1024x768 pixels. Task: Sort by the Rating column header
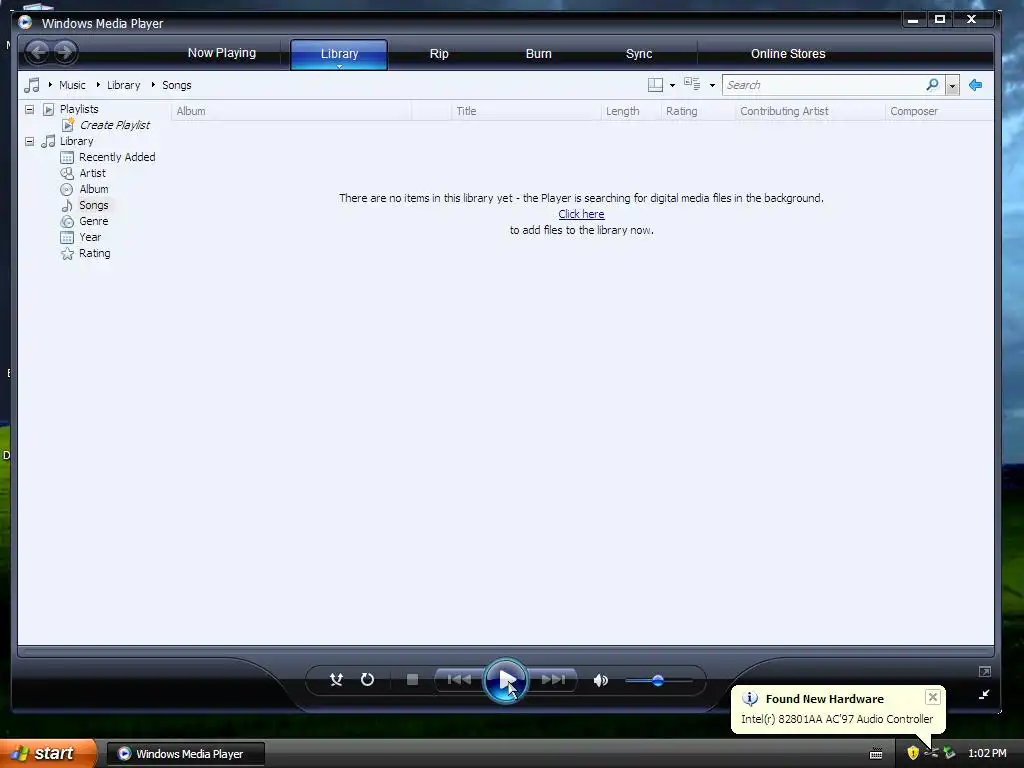[698, 111]
